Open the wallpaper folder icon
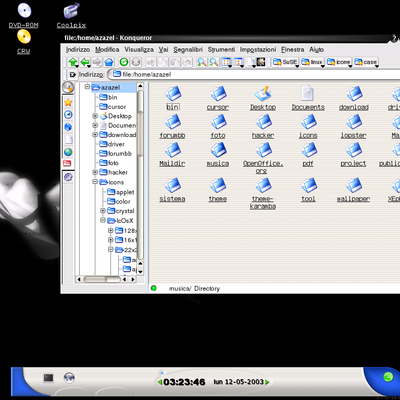Image resolution: width=400 pixels, height=400 pixels. [x=353, y=190]
